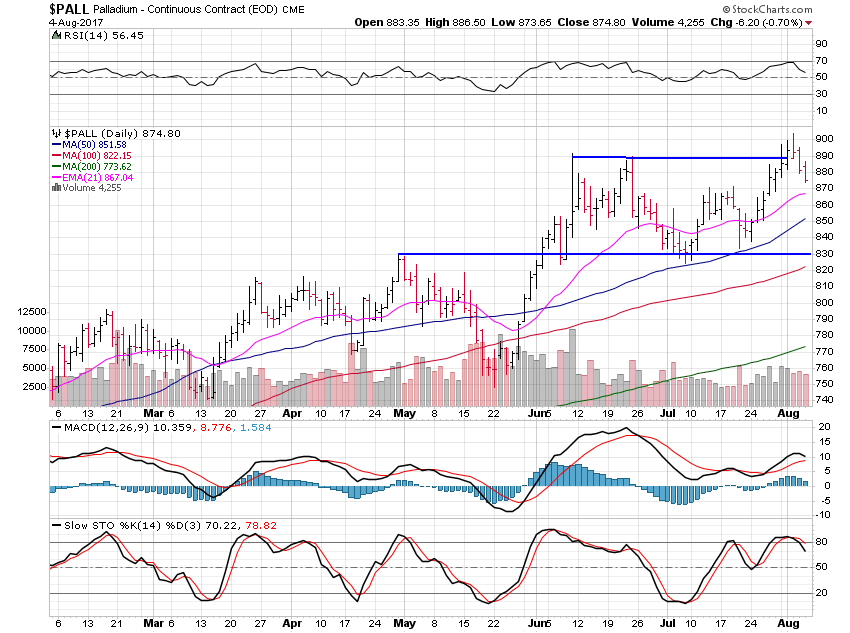Screen dimensions: 850x633
Task: Select the MA(50) blue legend swatch
Action: [55, 146]
